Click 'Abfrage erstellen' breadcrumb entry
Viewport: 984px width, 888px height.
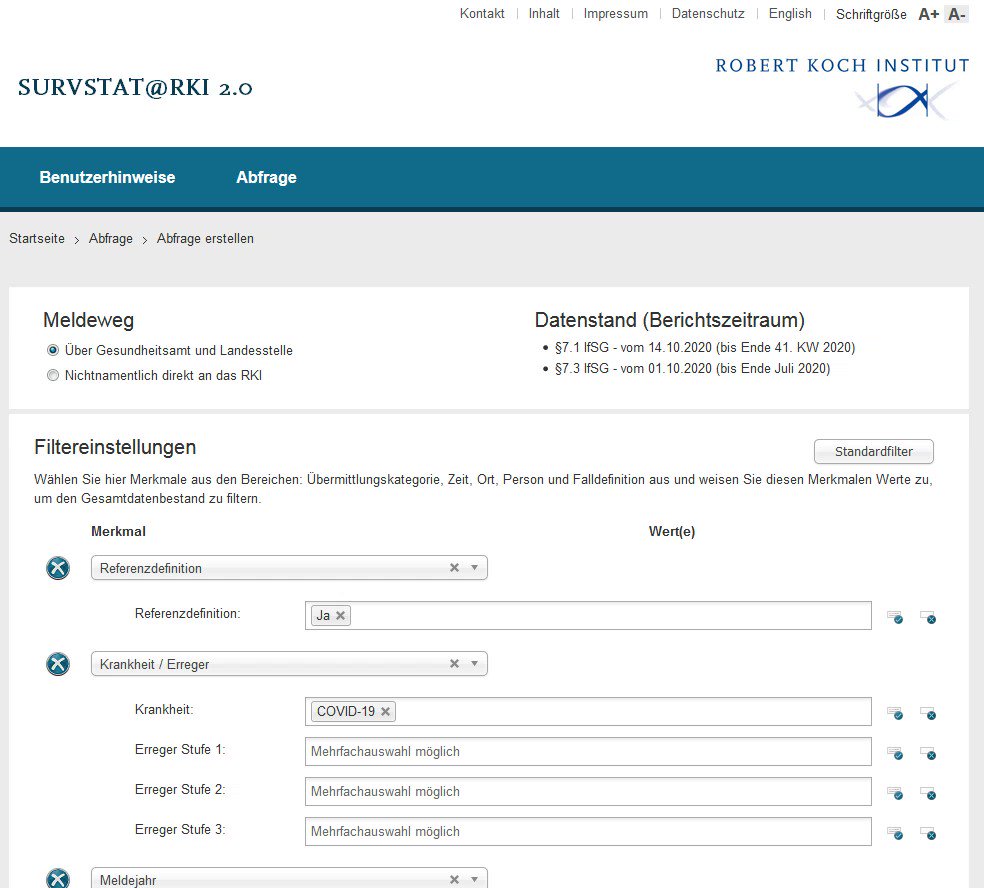(x=205, y=238)
